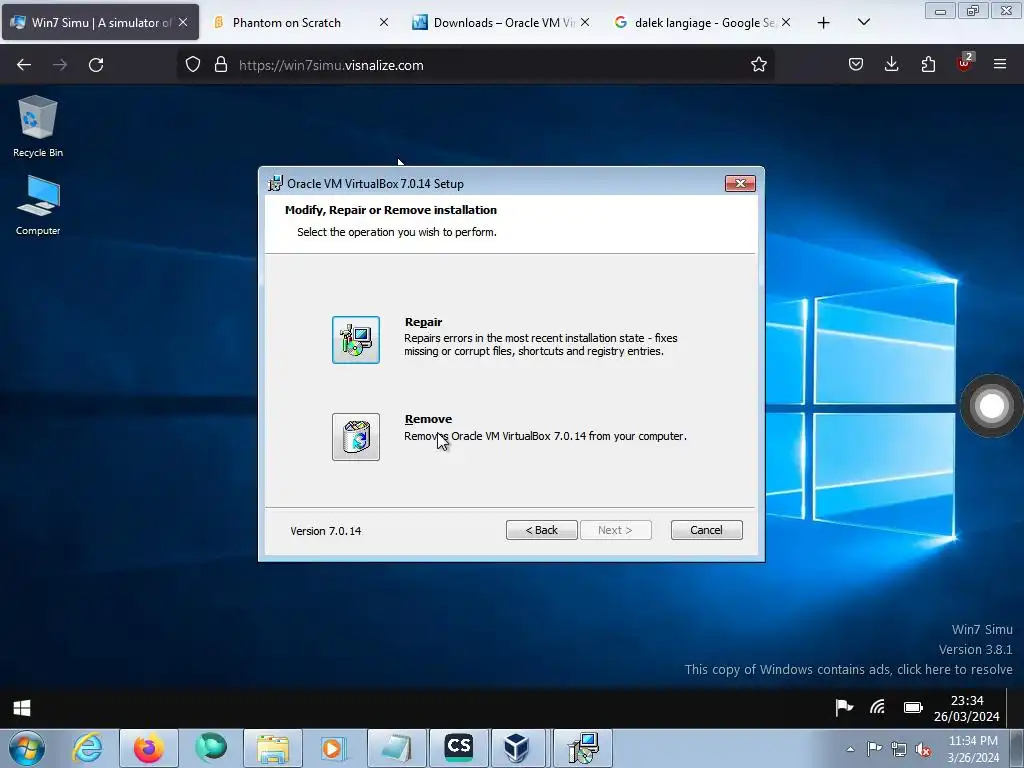1024x768 pixels.
Task: Click the outer taskbar flag notification icon
Action: click(844, 708)
